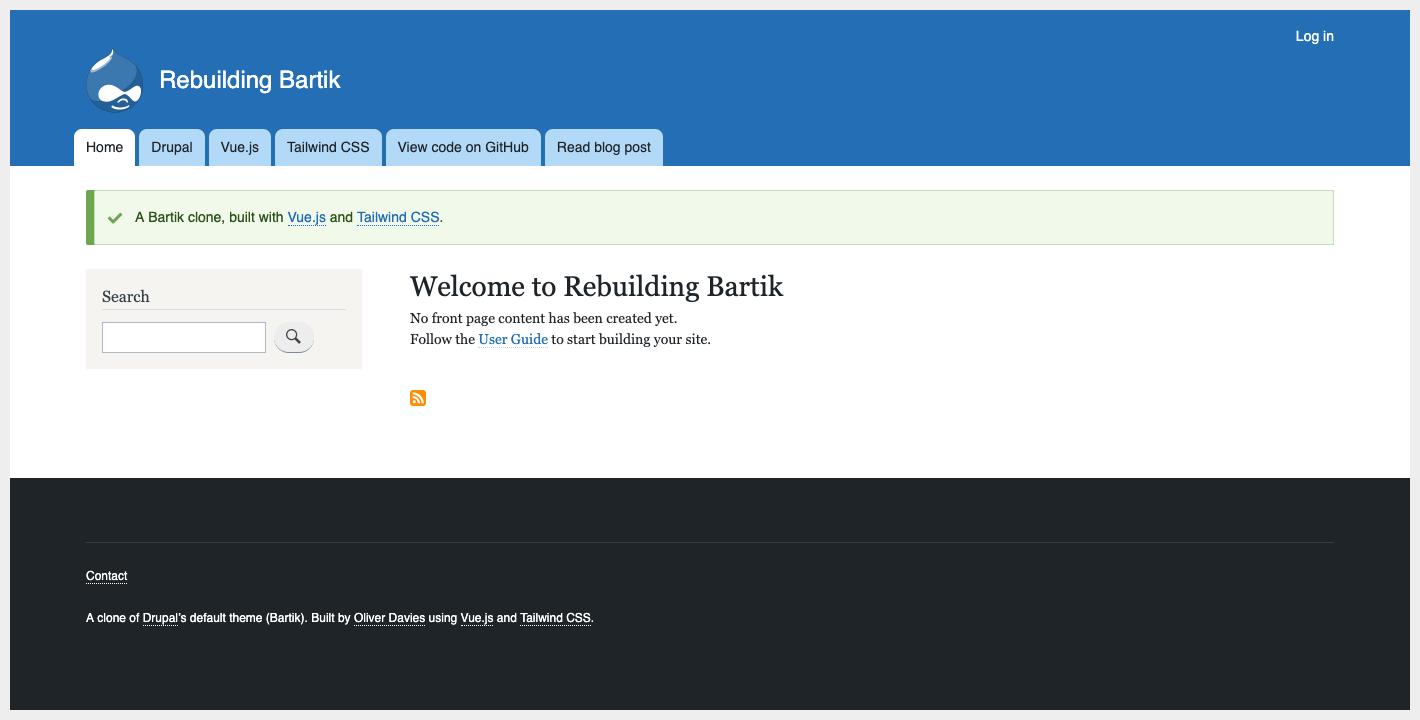1420x720 pixels.
Task: Open the Home tab
Action: point(104,148)
